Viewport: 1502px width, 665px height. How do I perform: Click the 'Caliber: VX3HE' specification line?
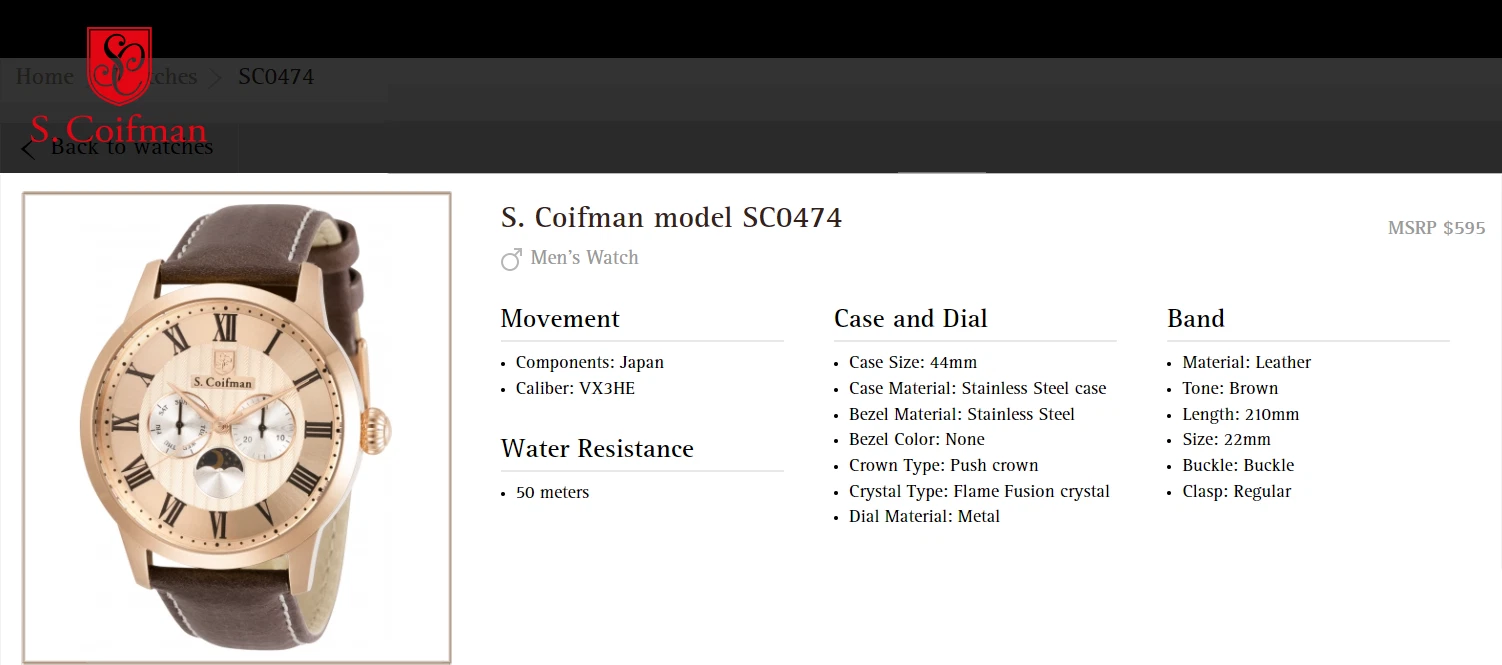click(575, 388)
